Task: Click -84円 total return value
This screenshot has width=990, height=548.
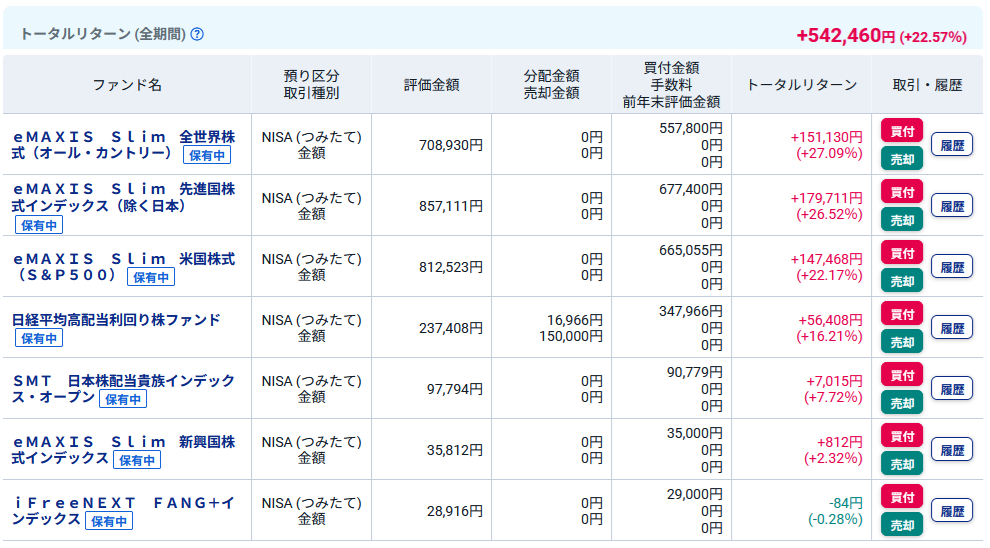Action: (x=846, y=503)
